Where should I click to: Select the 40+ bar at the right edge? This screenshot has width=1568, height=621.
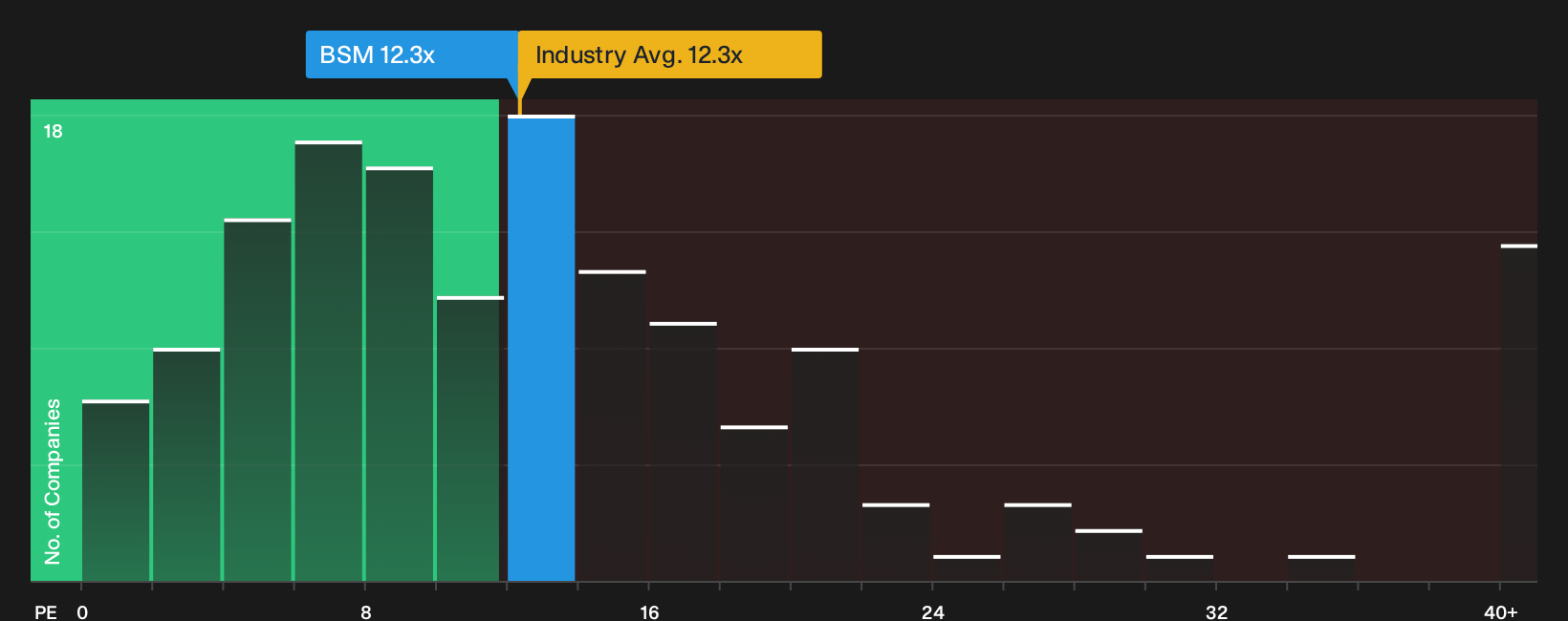[1519, 414]
